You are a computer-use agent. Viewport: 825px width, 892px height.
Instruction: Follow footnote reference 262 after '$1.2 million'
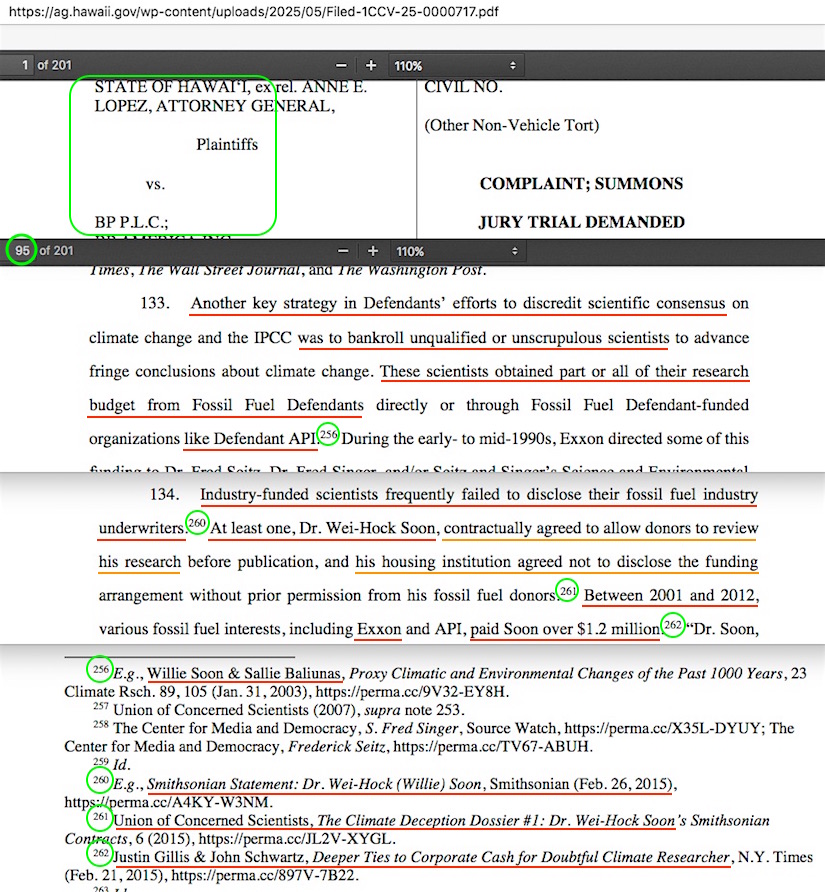pos(672,625)
